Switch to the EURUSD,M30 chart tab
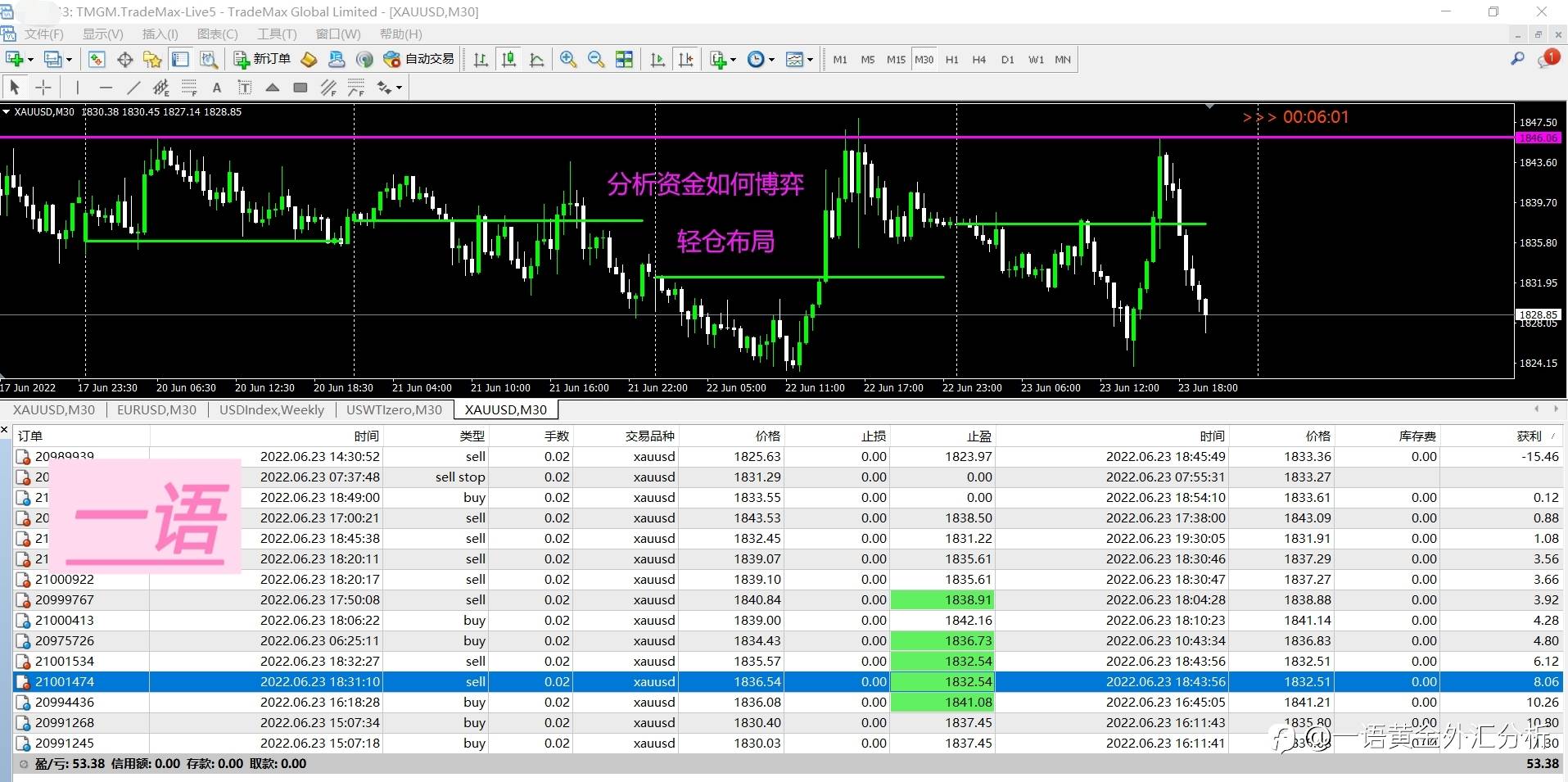The width and height of the screenshot is (1568, 782). 156,409
